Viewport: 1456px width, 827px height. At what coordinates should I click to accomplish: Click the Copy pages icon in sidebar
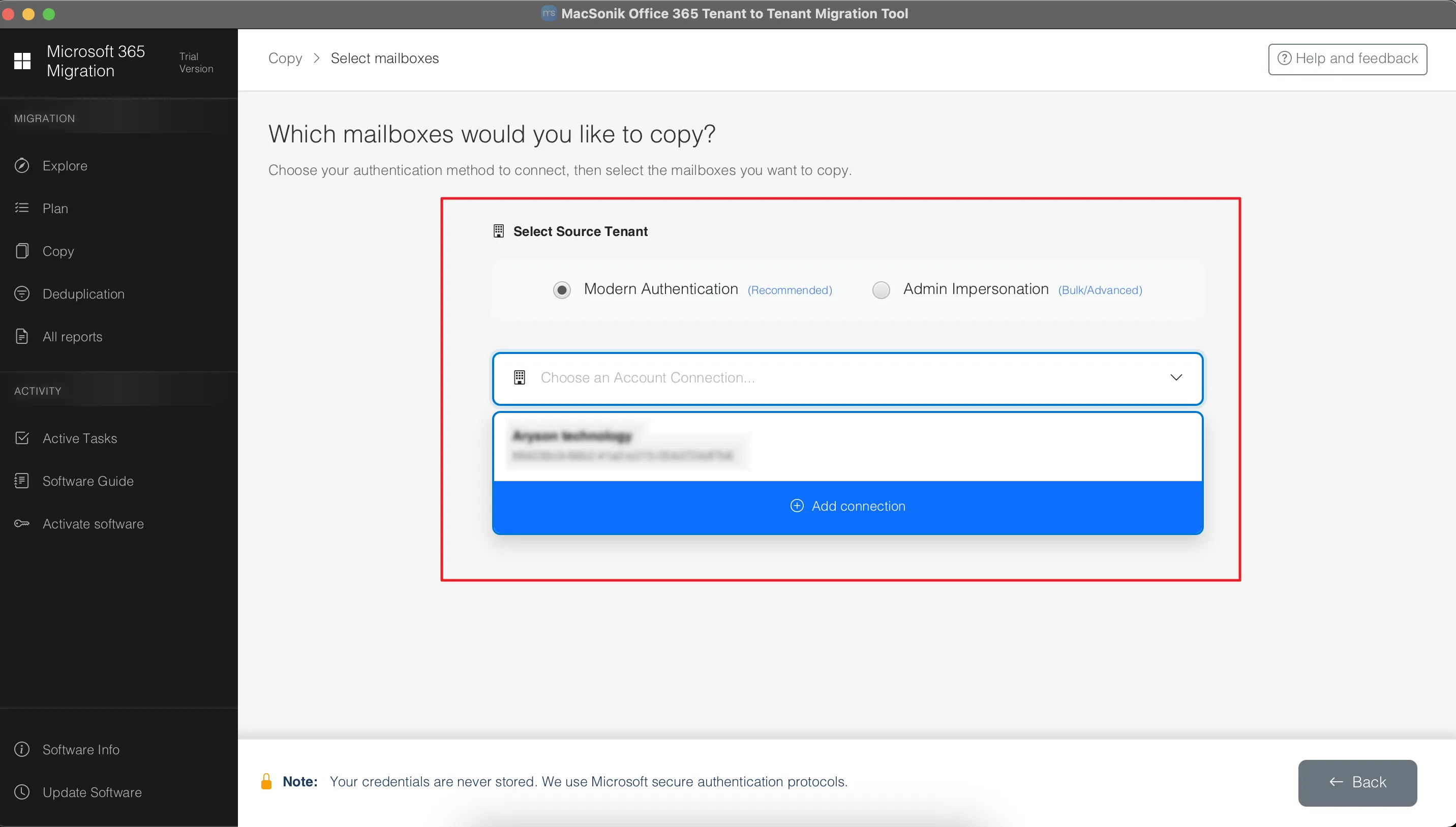pyautogui.click(x=21, y=251)
